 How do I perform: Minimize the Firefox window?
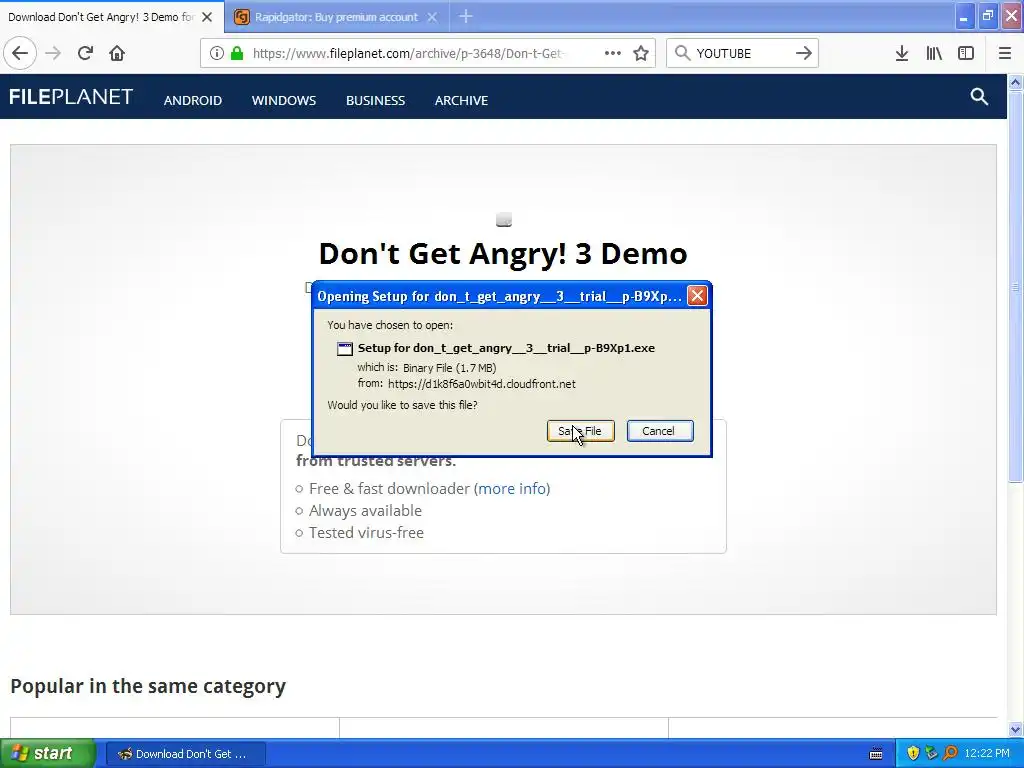[x=964, y=17]
